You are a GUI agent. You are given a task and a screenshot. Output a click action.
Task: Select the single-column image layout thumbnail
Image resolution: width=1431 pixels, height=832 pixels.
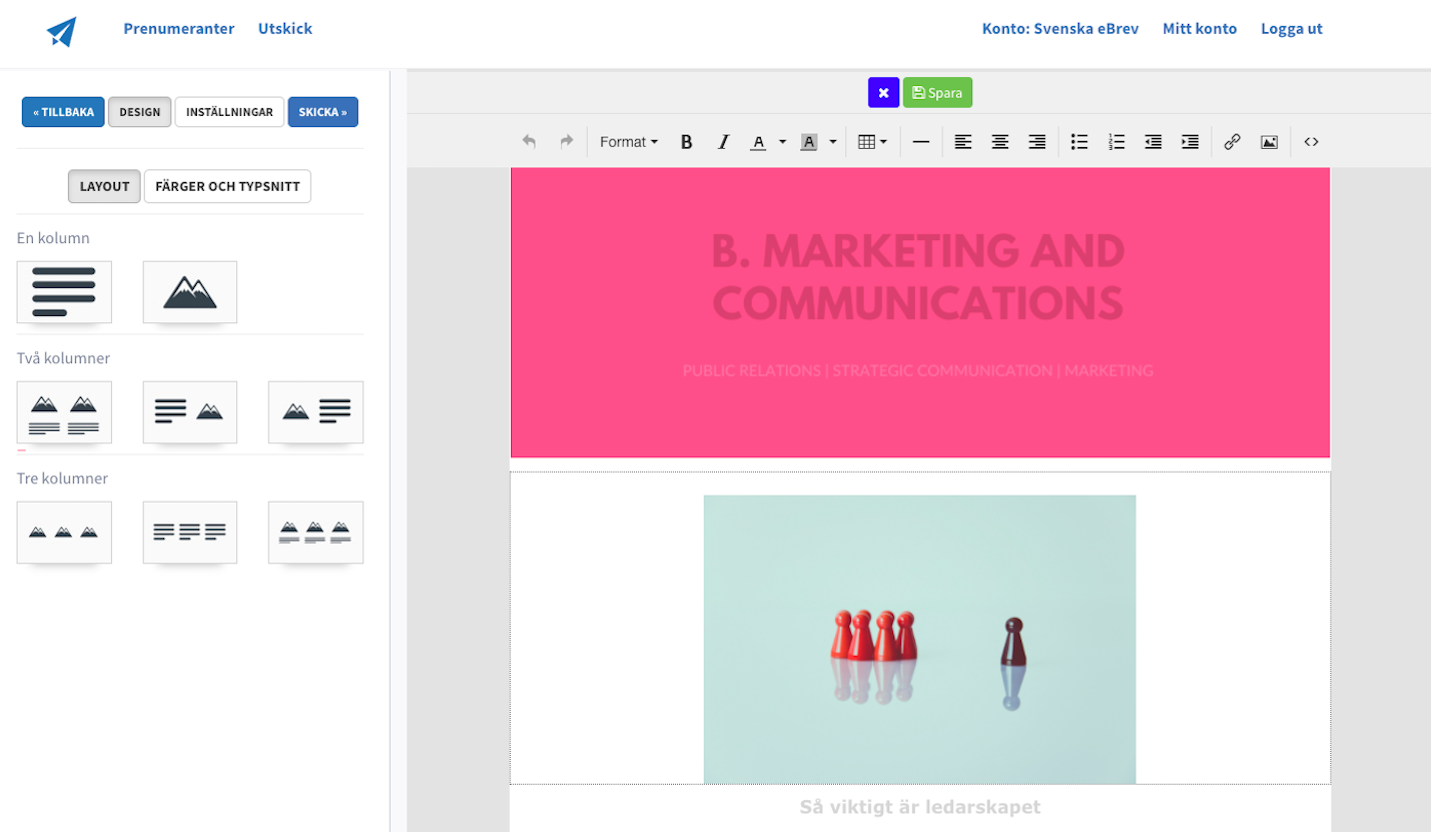point(190,292)
